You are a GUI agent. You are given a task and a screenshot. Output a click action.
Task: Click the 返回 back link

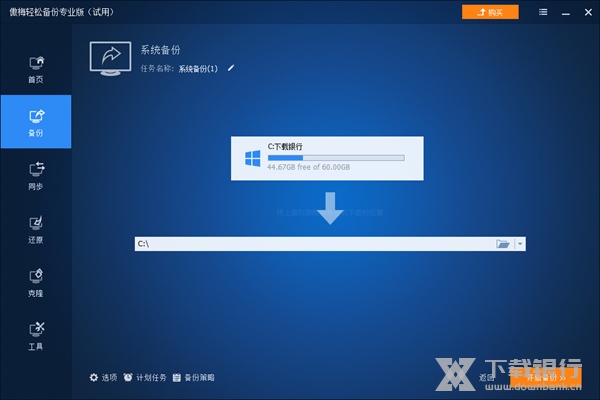click(486, 378)
